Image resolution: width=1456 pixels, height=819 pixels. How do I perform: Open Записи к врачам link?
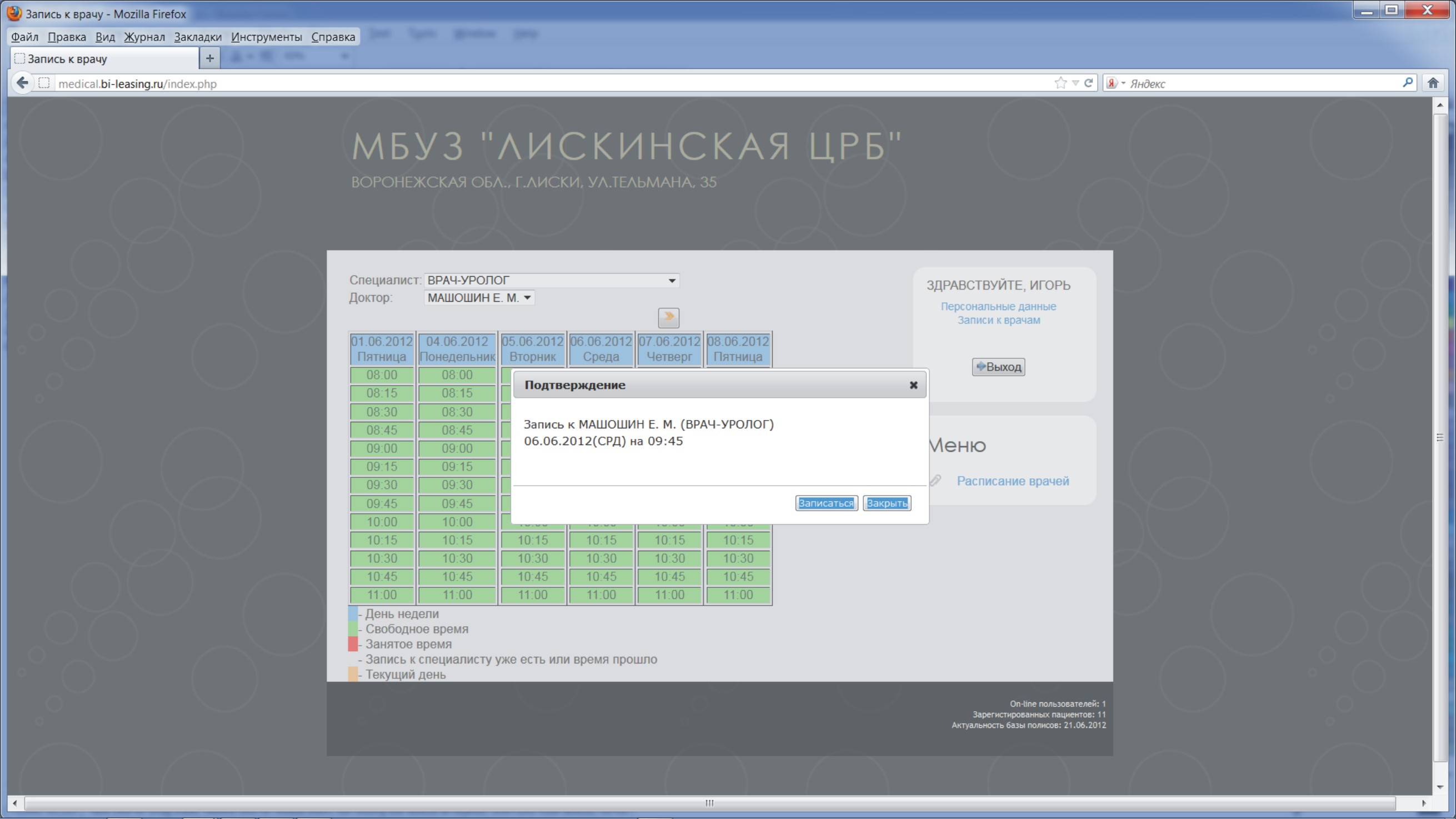(x=998, y=320)
